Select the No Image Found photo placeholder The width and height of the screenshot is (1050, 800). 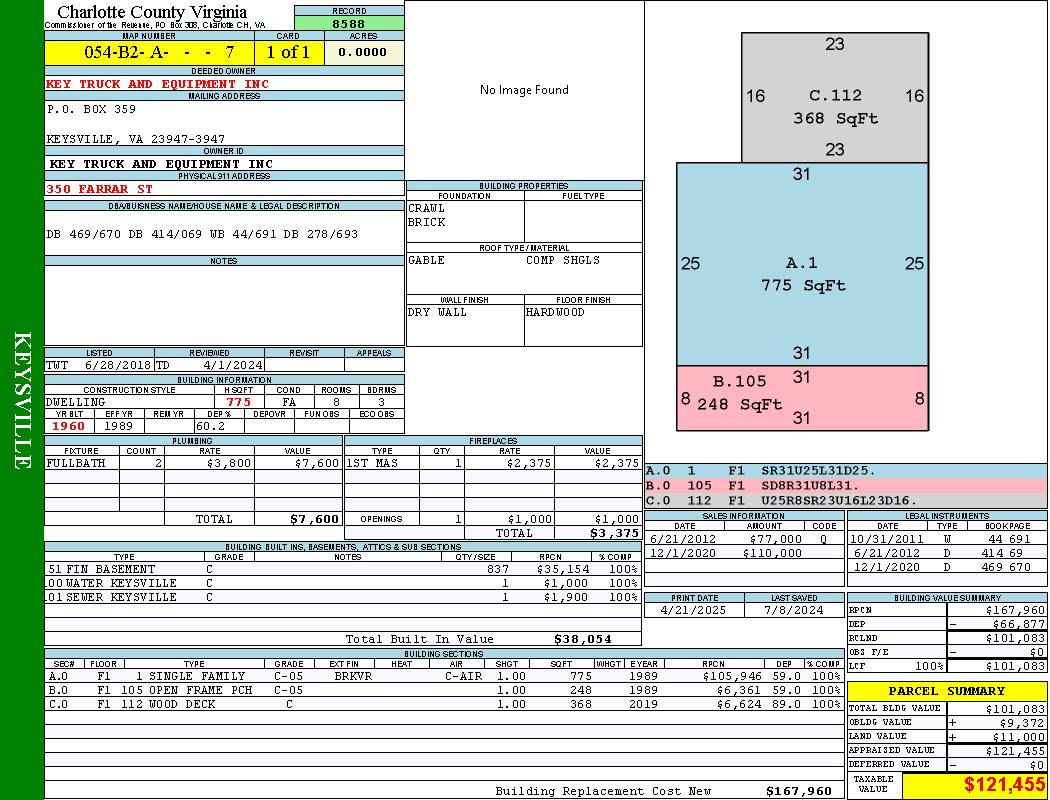[524, 90]
